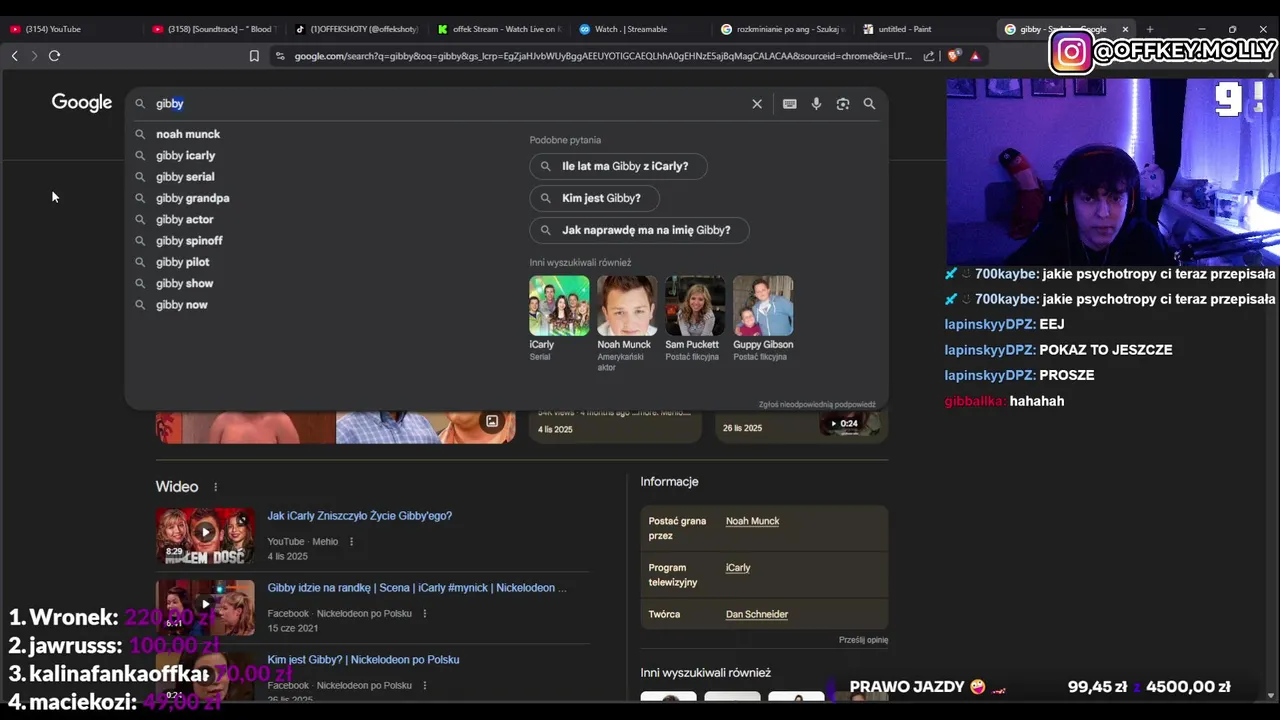Go back using the browser back arrow
This screenshot has width=1280, height=720.
pyautogui.click(x=14, y=56)
